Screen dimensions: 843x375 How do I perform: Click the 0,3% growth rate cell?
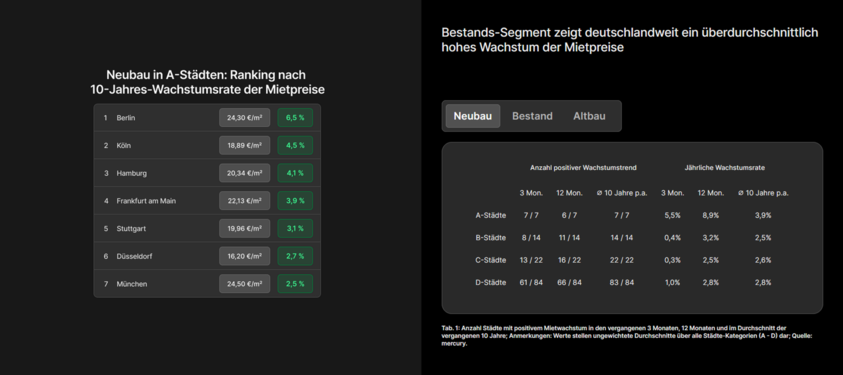pos(672,260)
